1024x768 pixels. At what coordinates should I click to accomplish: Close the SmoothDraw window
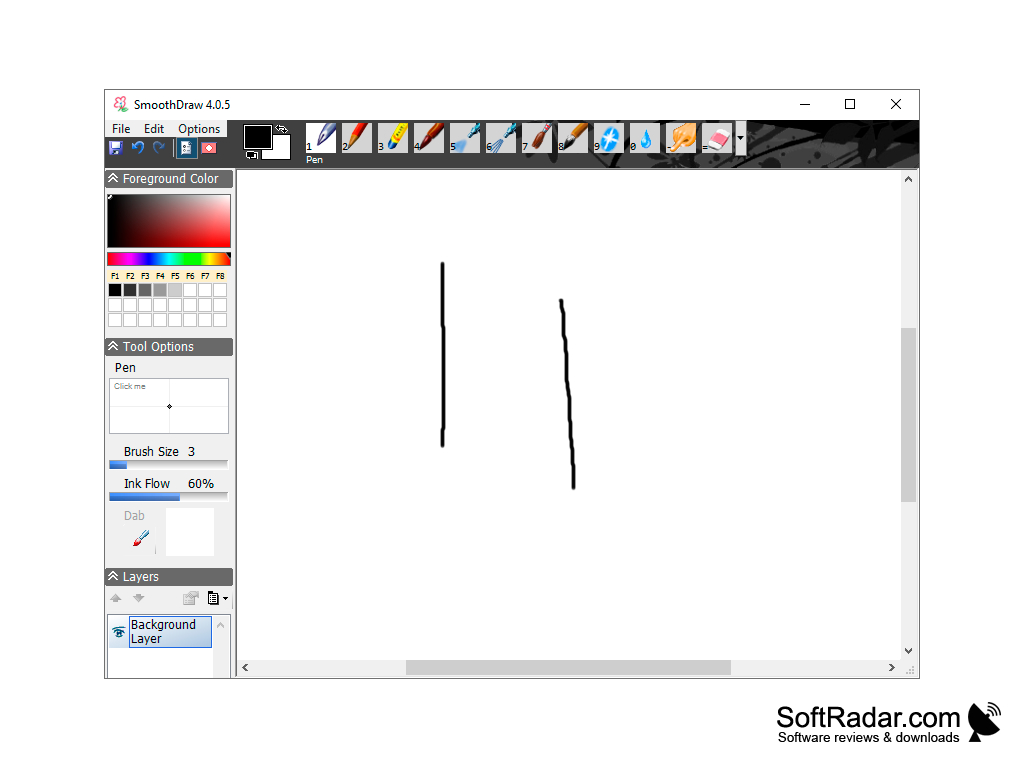[896, 104]
